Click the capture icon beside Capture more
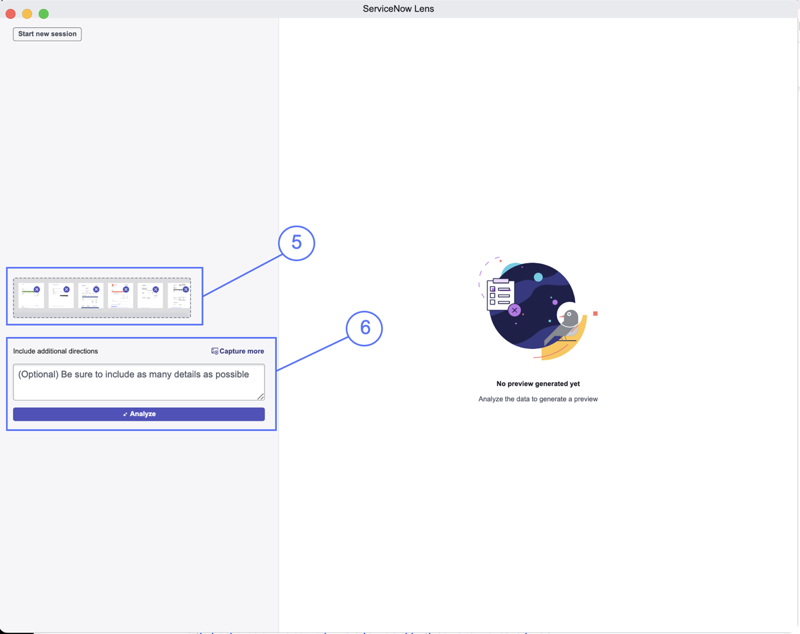 (x=214, y=351)
